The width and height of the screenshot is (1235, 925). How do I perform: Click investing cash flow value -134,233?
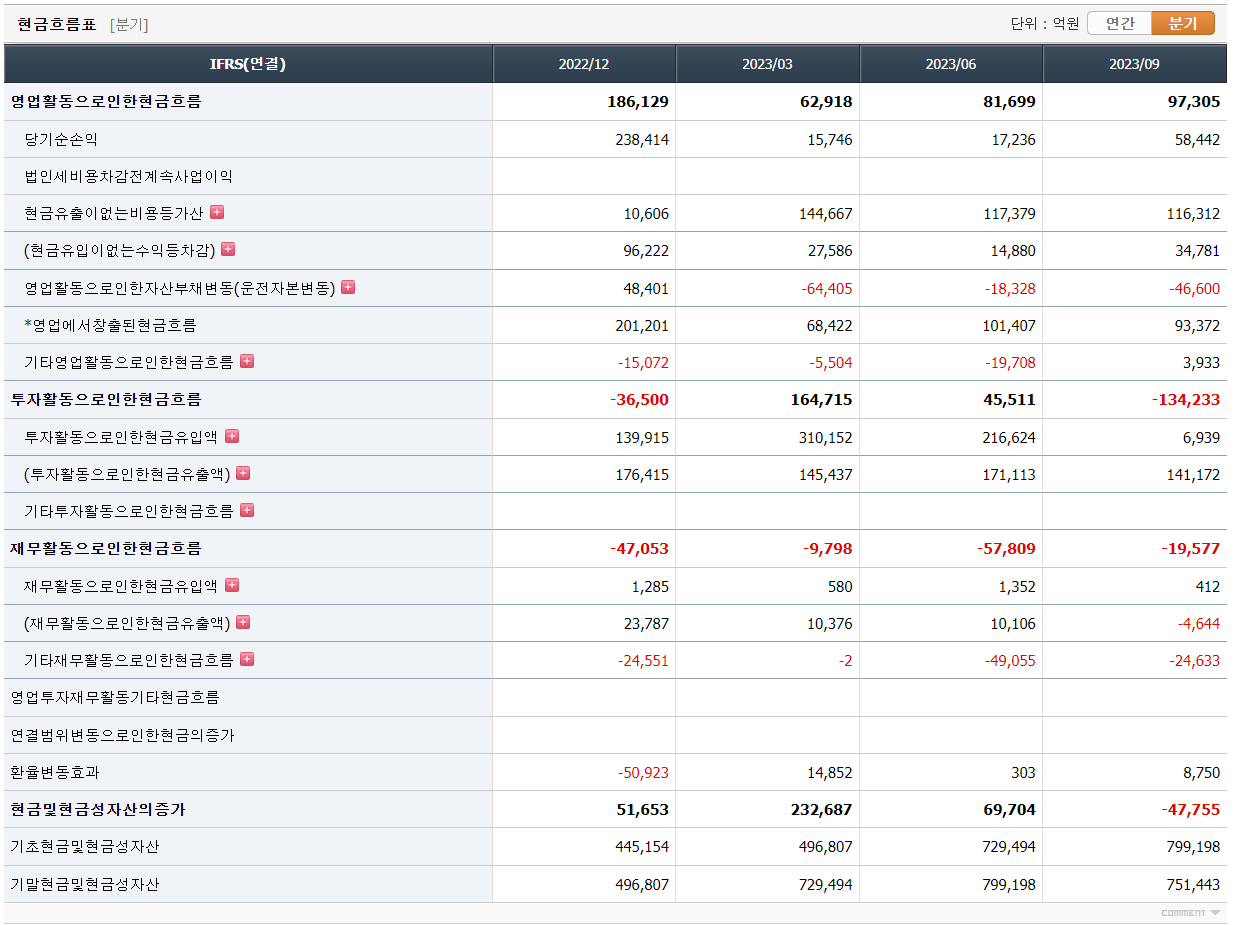(x=1186, y=399)
